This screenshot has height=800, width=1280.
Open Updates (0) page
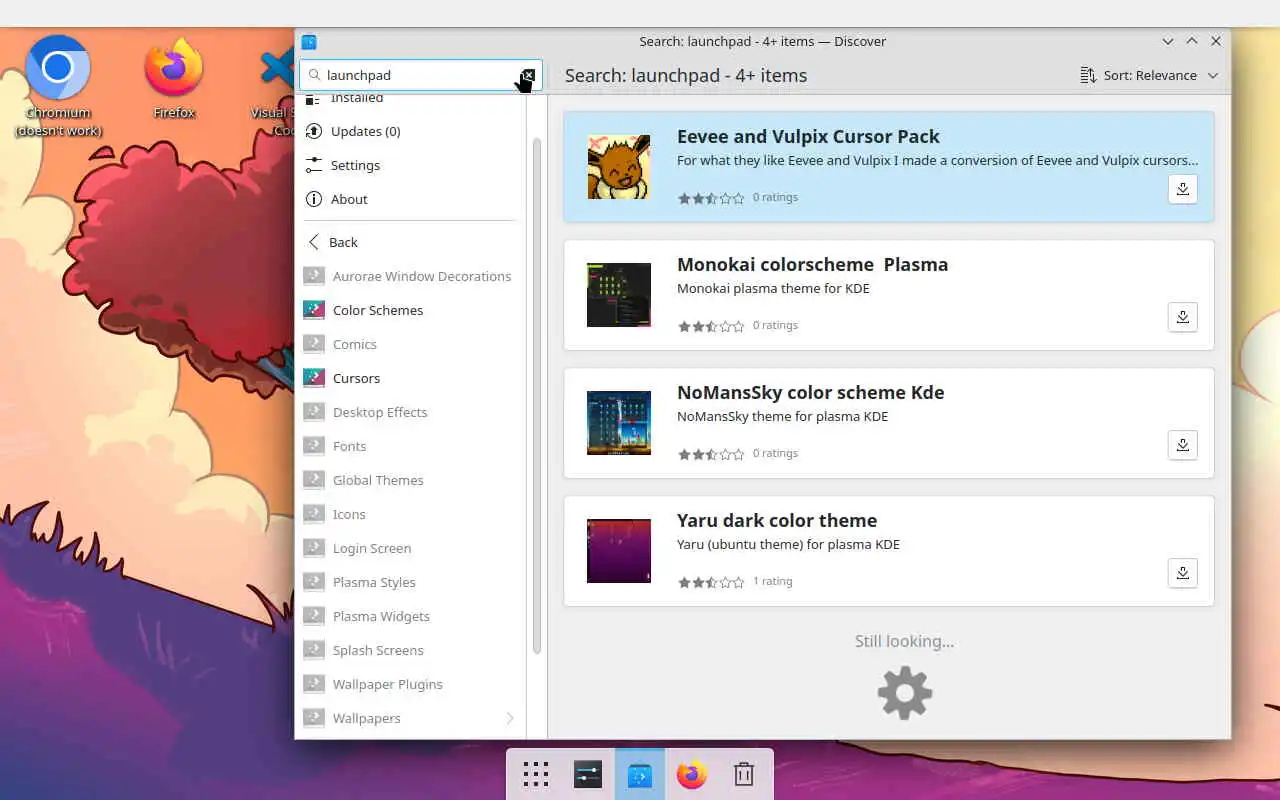click(x=410, y=131)
